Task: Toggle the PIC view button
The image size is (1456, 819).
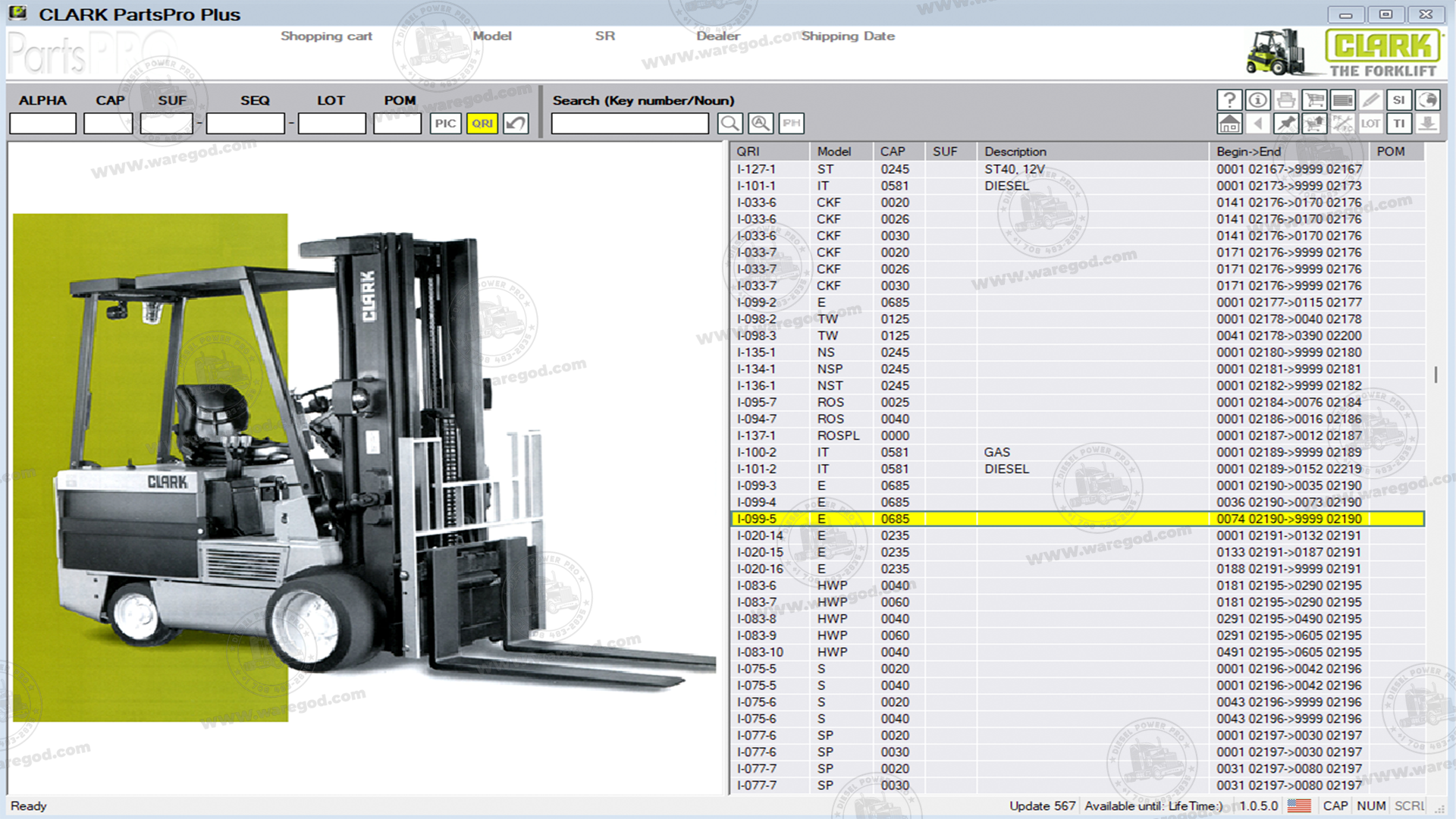Action: [x=445, y=124]
